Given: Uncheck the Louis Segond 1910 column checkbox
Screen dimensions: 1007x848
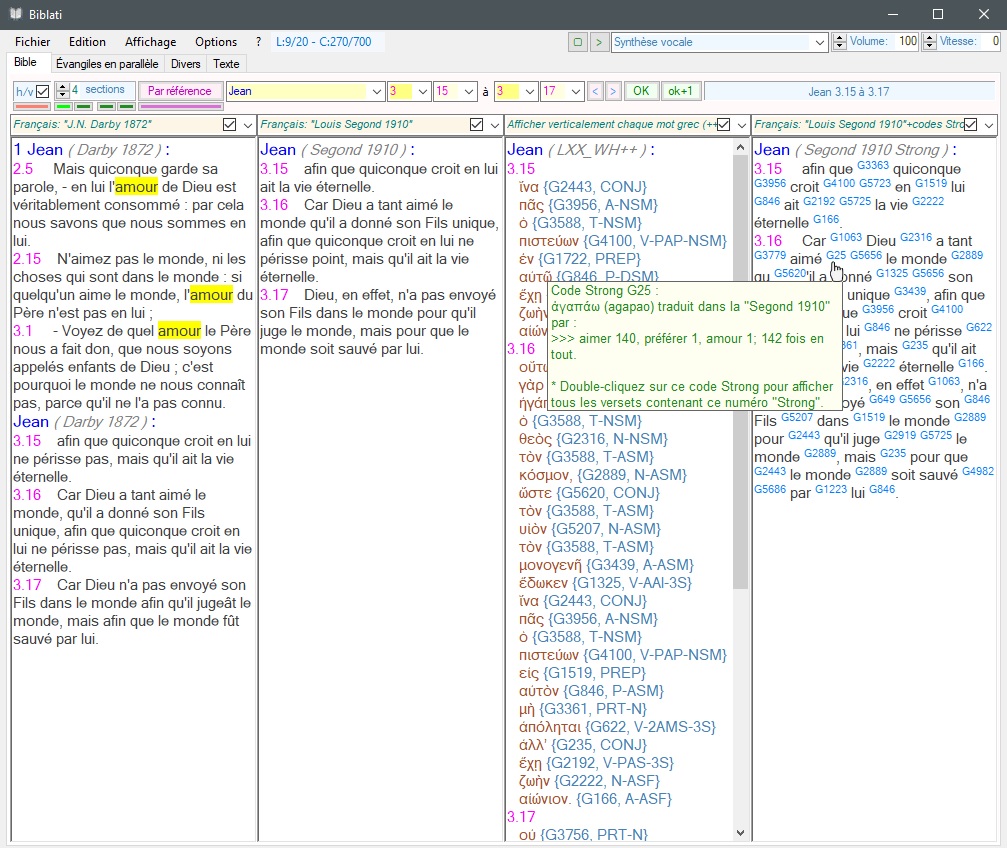Looking at the screenshot, I should coord(477,125).
